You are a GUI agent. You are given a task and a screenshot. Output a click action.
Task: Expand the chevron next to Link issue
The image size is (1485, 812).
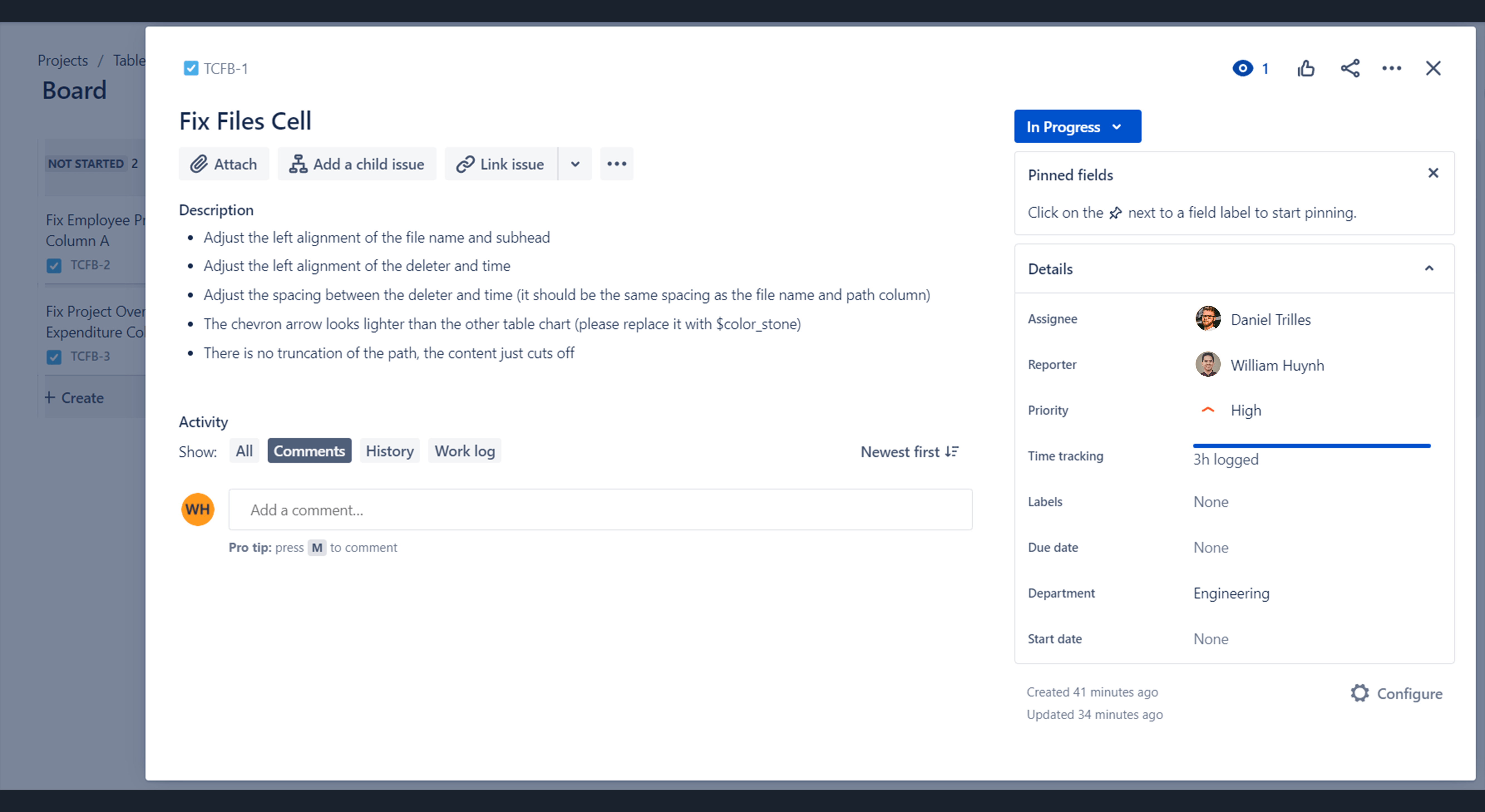coord(575,164)
